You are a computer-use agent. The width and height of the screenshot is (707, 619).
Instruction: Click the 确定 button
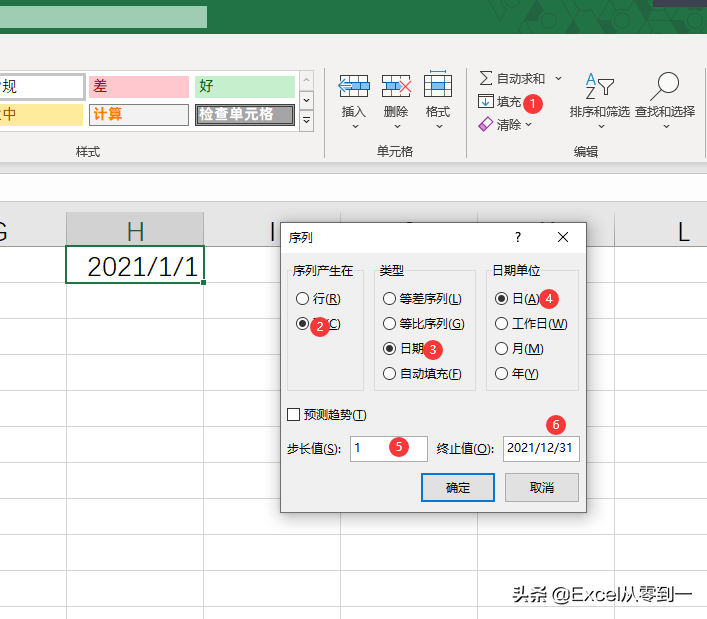(458, 487)
